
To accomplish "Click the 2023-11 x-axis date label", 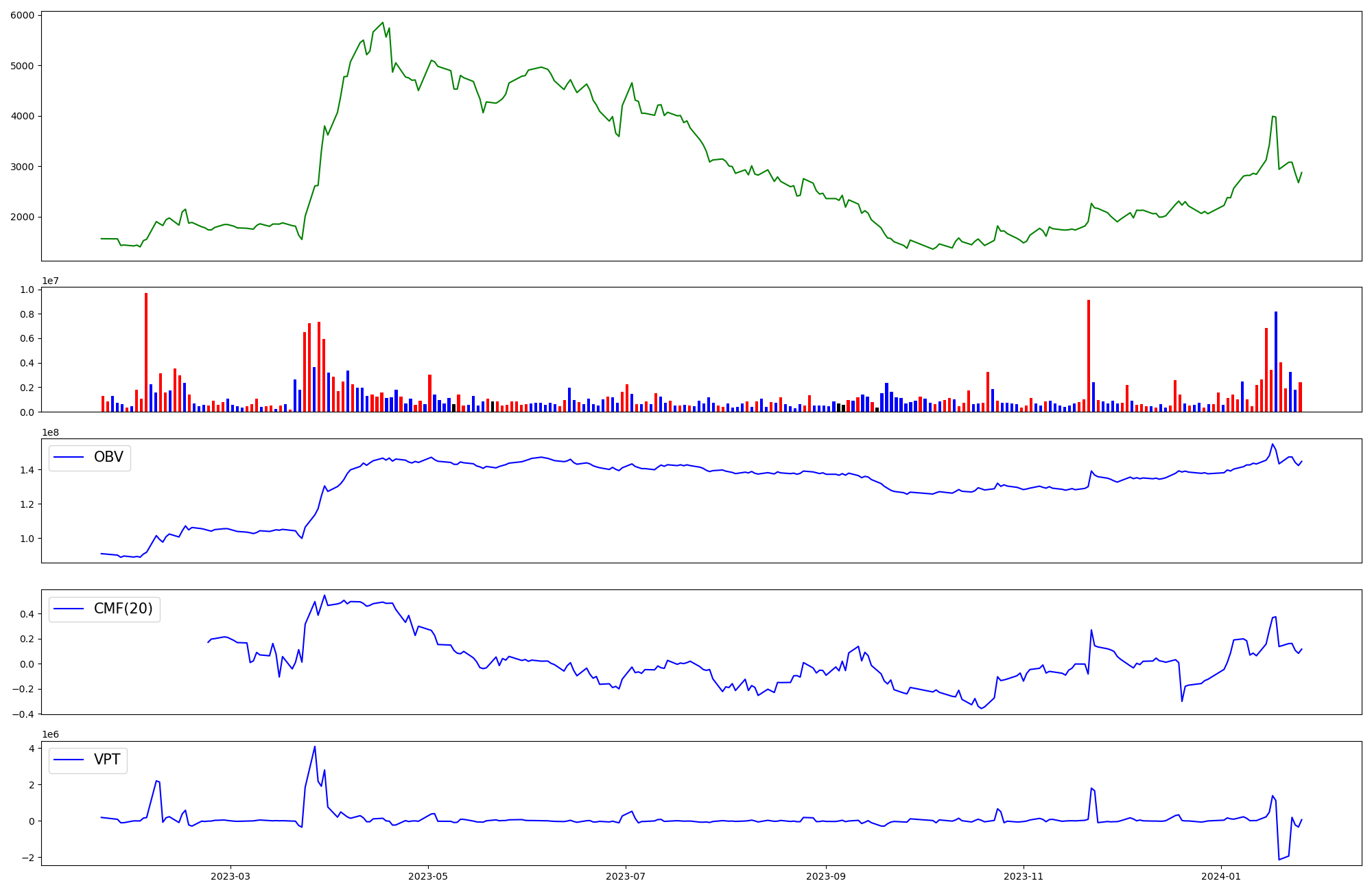I will (x=1024, y=876).
